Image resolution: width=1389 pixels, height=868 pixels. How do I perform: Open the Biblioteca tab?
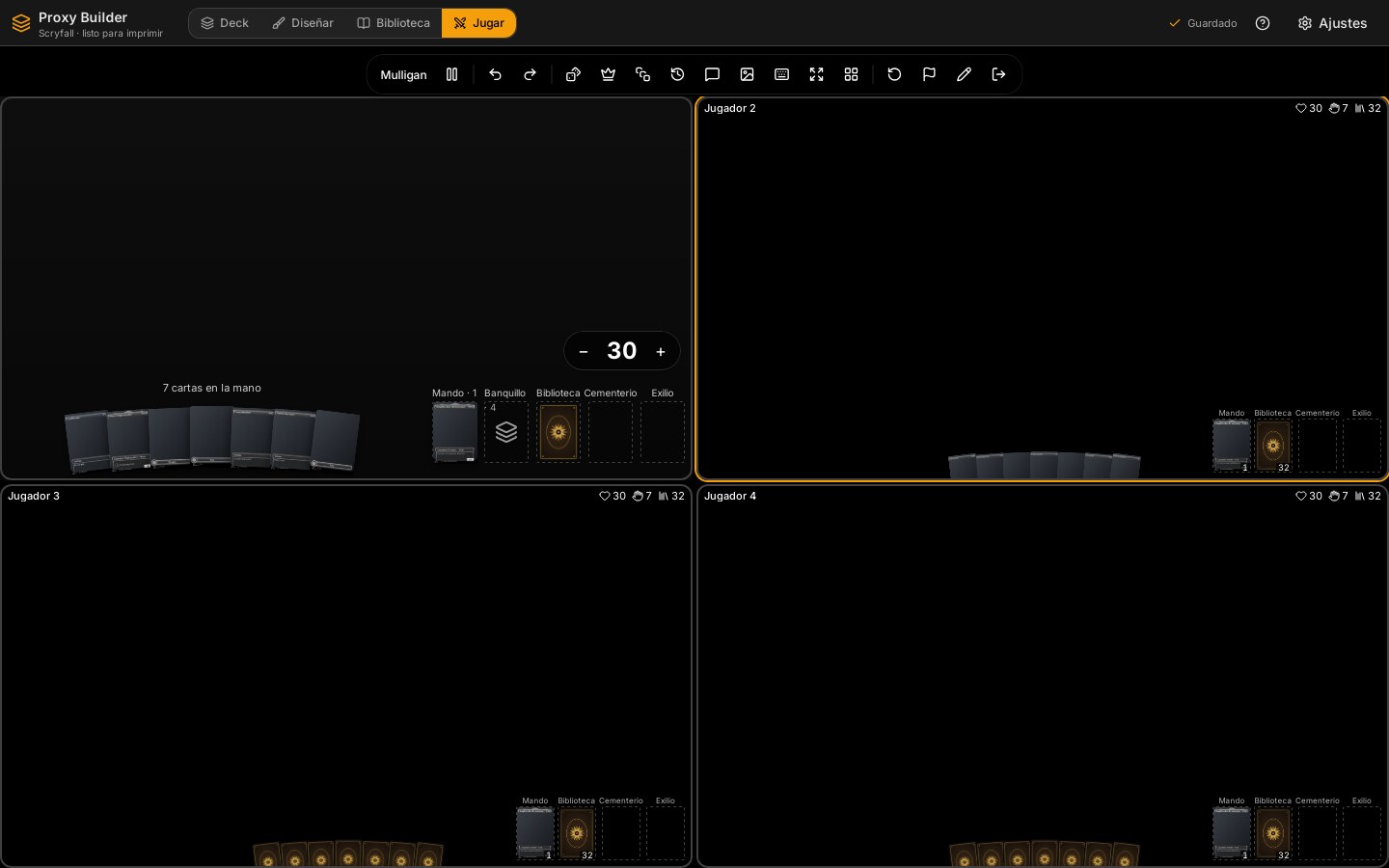pos(394,23)
